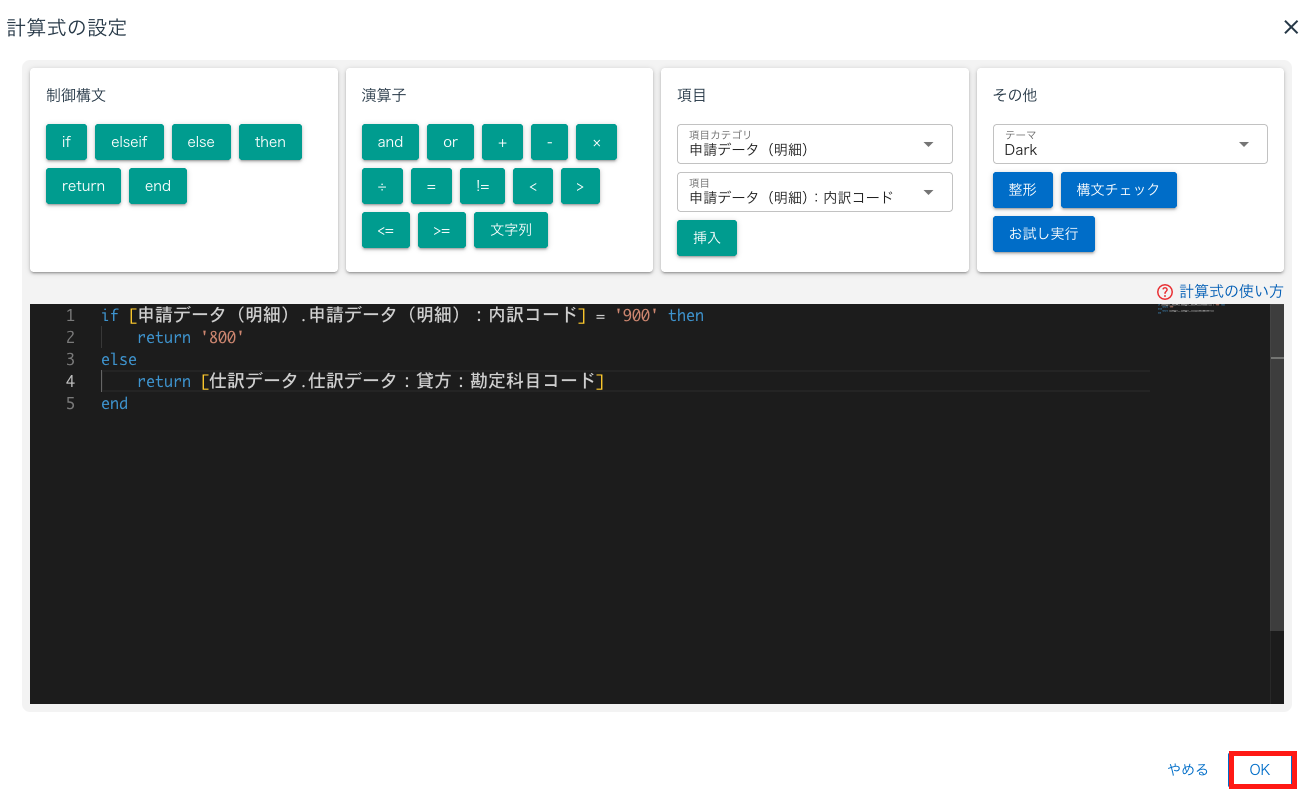Click the end keyword on line 5
1315x793 pixels.
click(114, 403)
